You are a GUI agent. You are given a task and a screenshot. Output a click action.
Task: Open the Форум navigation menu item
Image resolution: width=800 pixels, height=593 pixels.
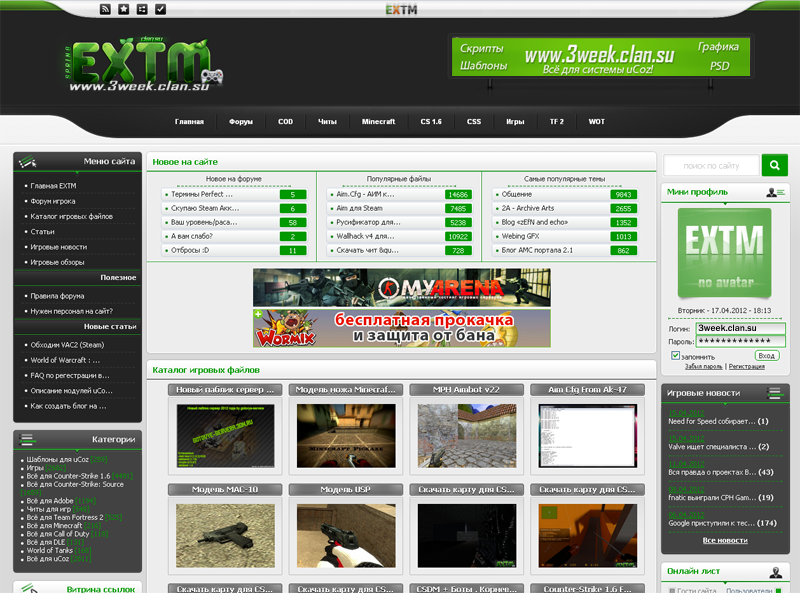coord(240,122)
